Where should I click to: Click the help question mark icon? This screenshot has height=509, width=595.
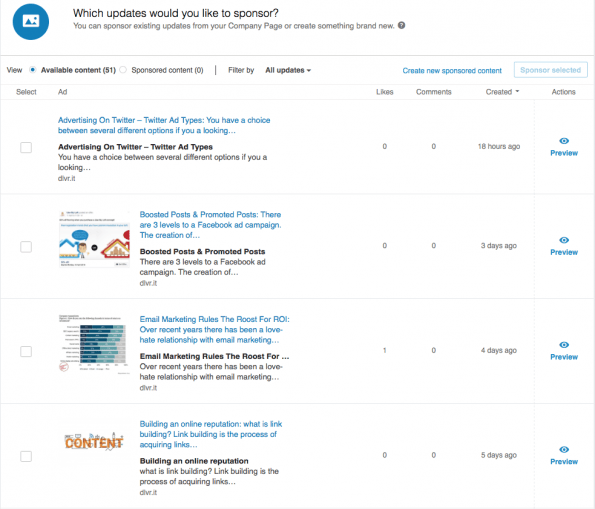click(x=401, y=25)
